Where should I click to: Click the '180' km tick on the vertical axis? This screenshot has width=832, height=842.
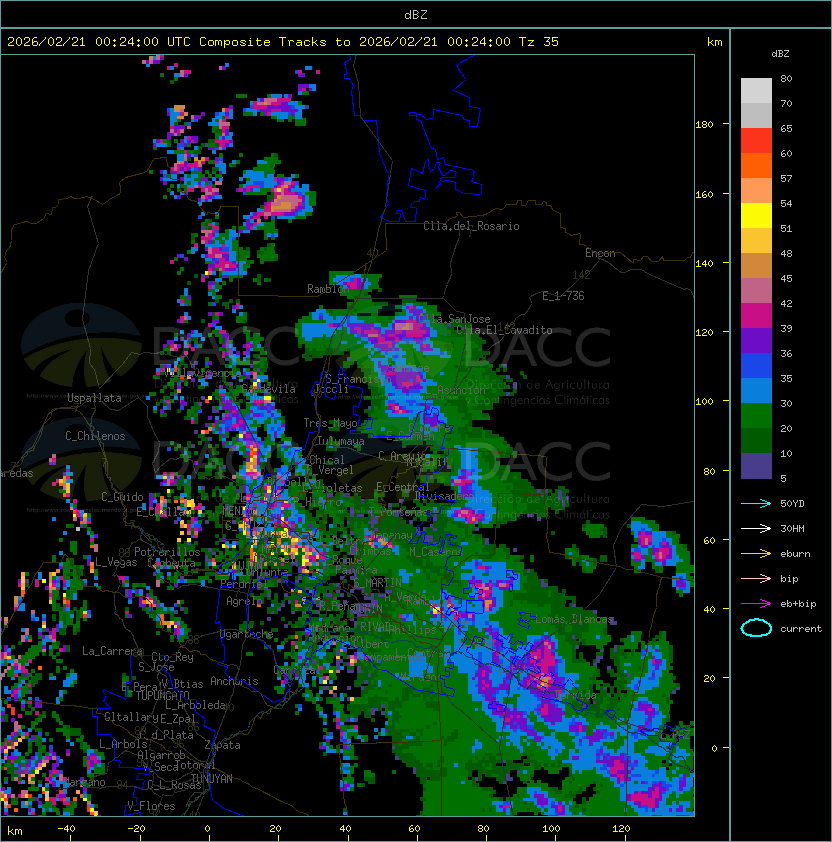[704, 125]
